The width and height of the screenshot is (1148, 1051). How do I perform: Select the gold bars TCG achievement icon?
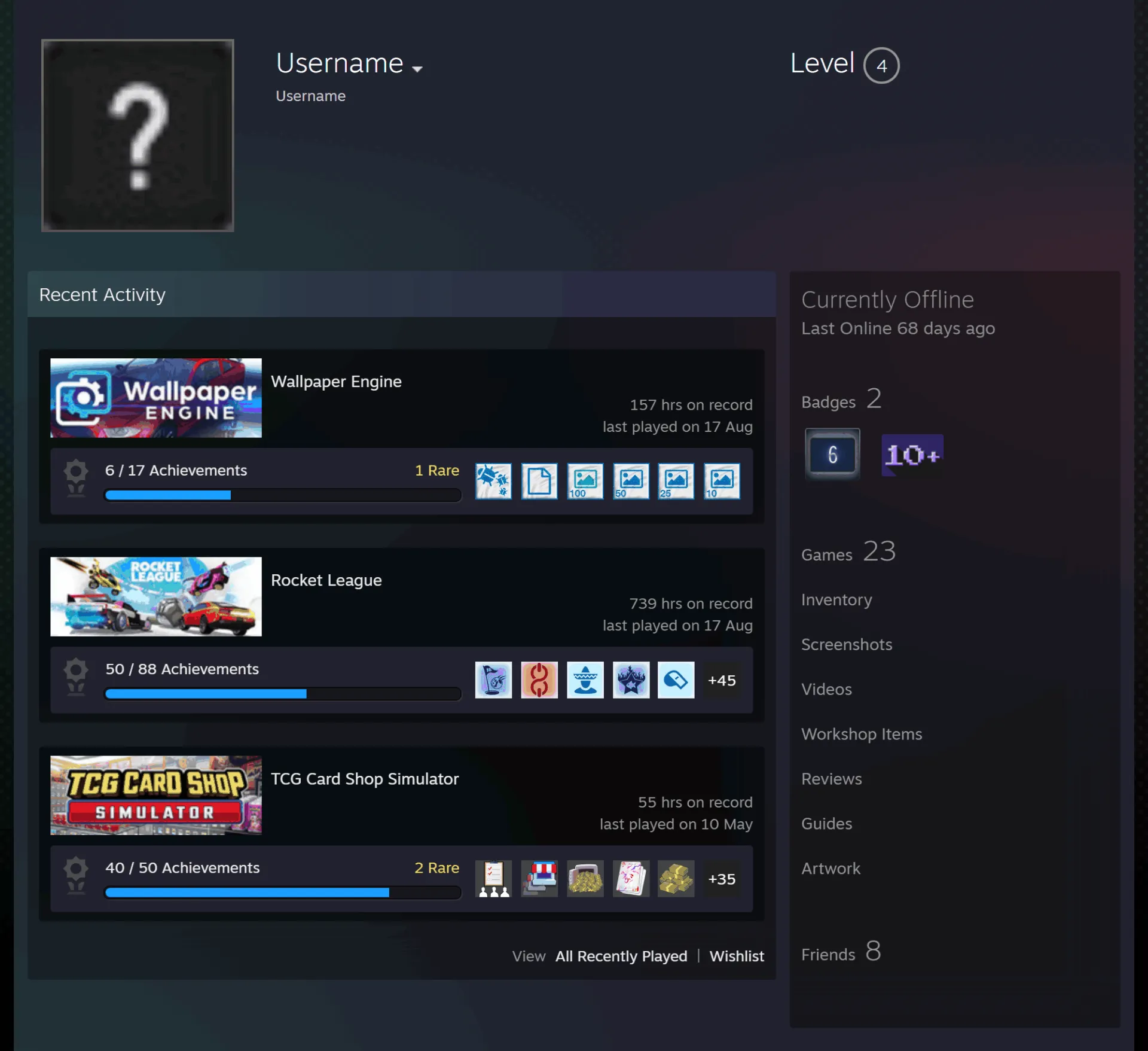click(676, 878)
